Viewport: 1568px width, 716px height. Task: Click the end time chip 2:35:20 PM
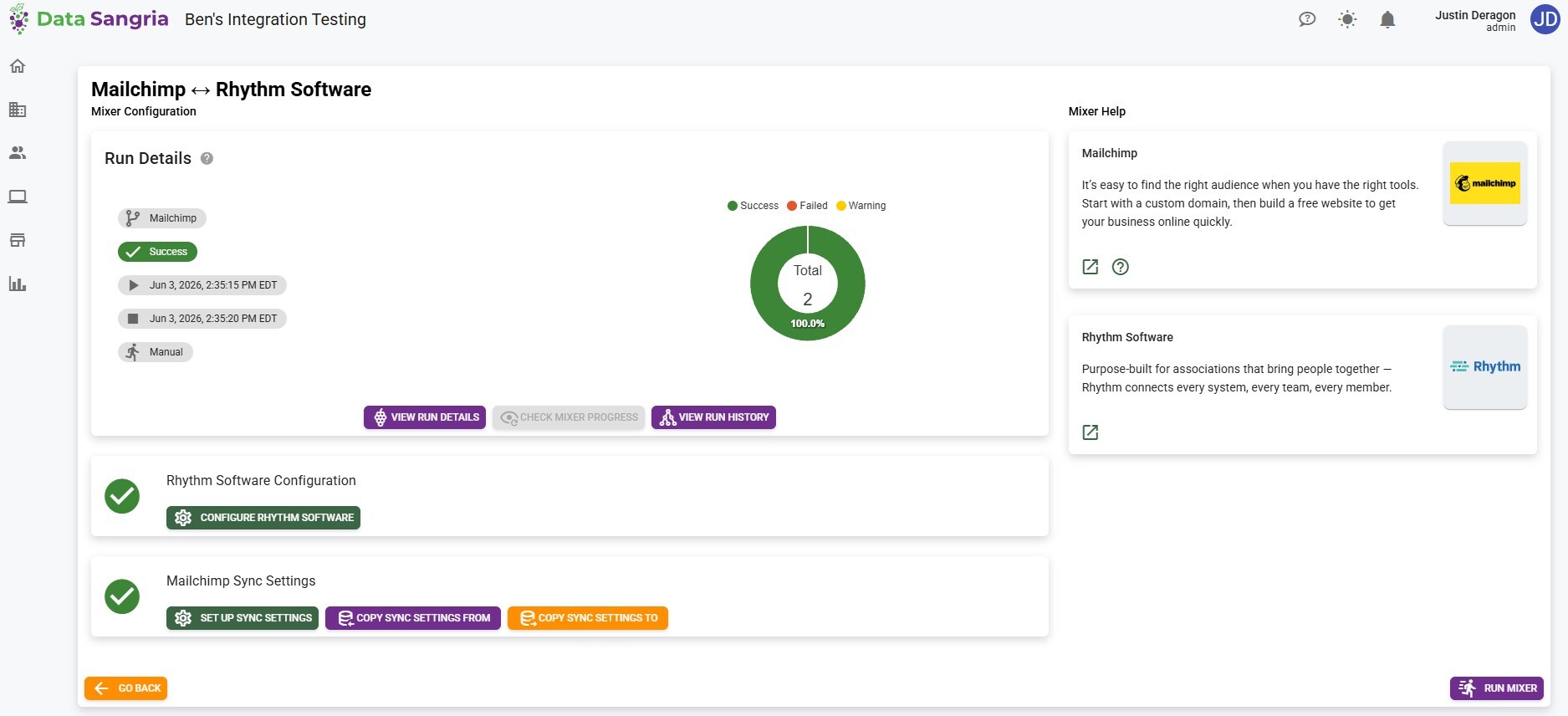click(202, 319)
